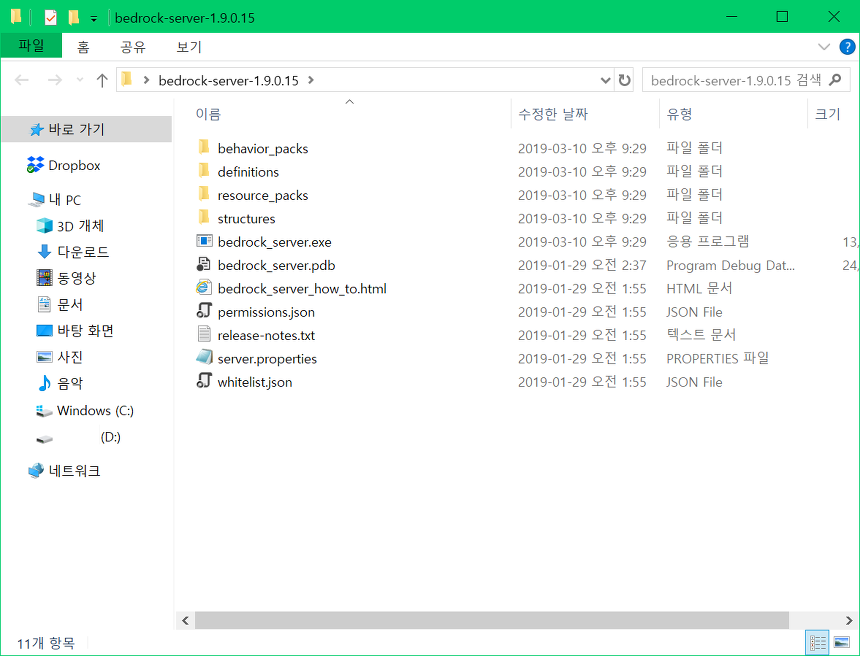Viewport: 860px width, 656px height.
Task: Focus the bedrock-server-1.9.0.15 검색 search box
Action: tap(746, 80)
